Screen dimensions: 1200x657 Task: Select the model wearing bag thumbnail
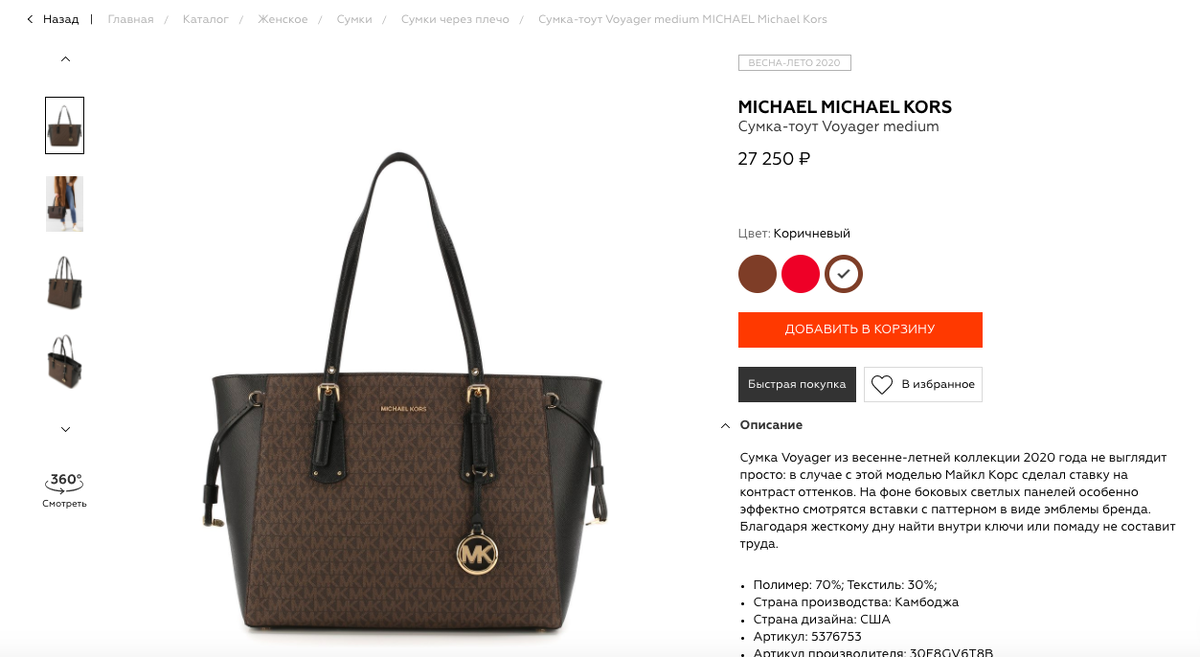click(x=65, y=204)
